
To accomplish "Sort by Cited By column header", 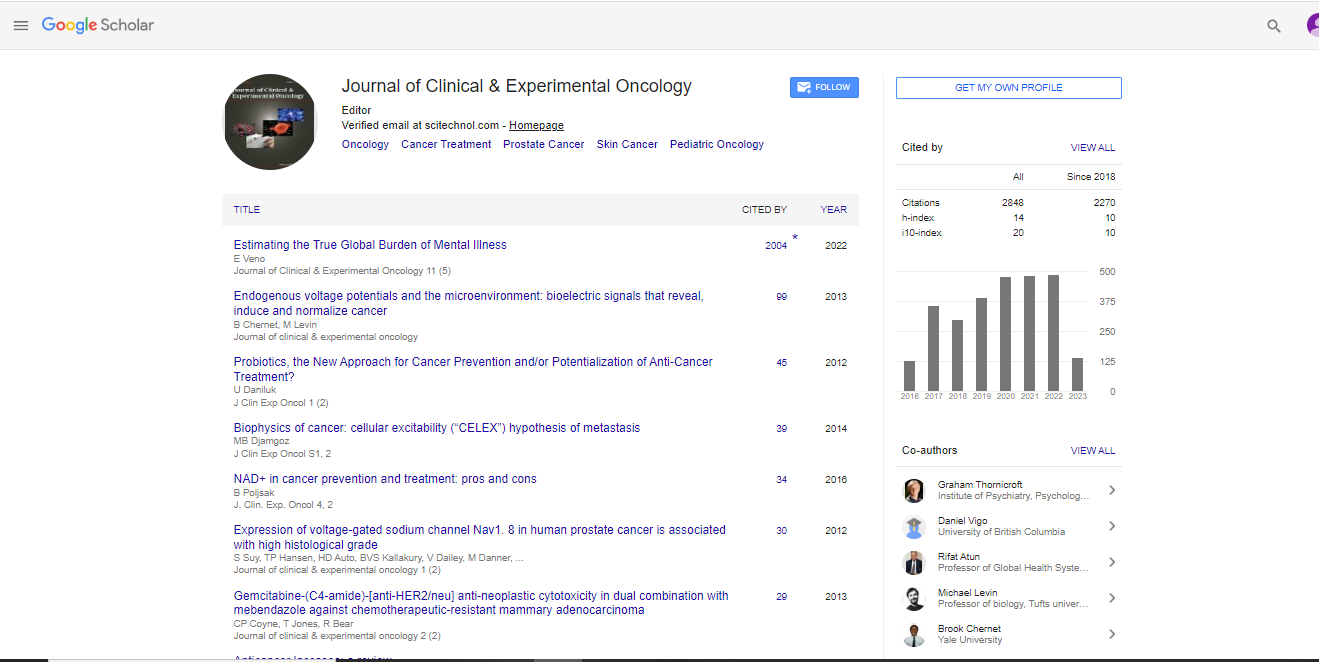I will (764, 210).
